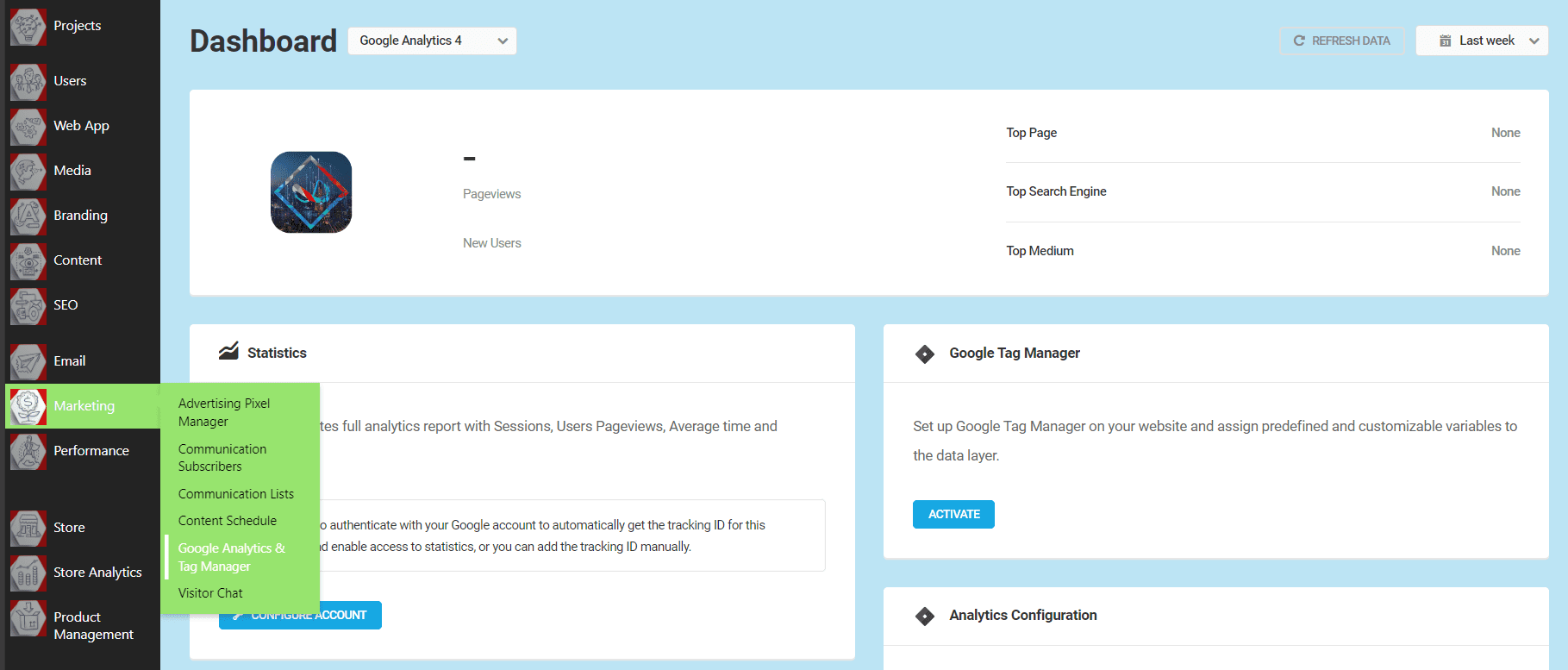Open the Content sidebar icon
The width and height of the screenshot is (1568, 670).
click(28, 260)
